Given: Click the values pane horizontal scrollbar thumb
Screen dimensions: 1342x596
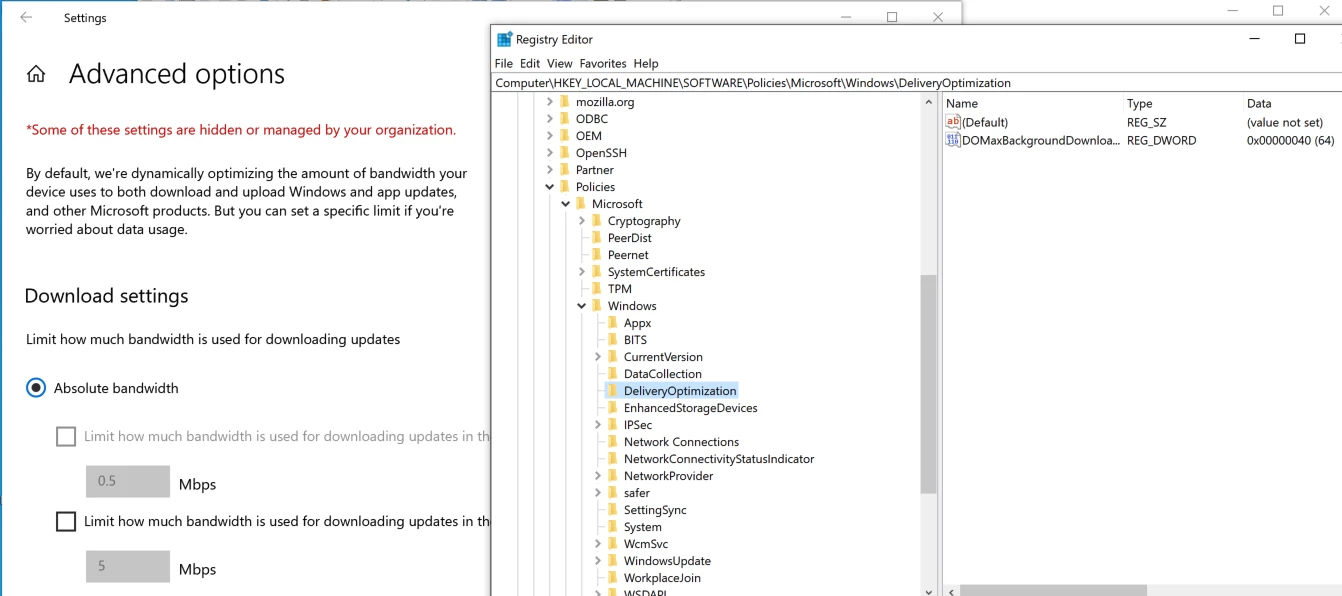Looking at the screenshot, I should [x=1053, y=591].
